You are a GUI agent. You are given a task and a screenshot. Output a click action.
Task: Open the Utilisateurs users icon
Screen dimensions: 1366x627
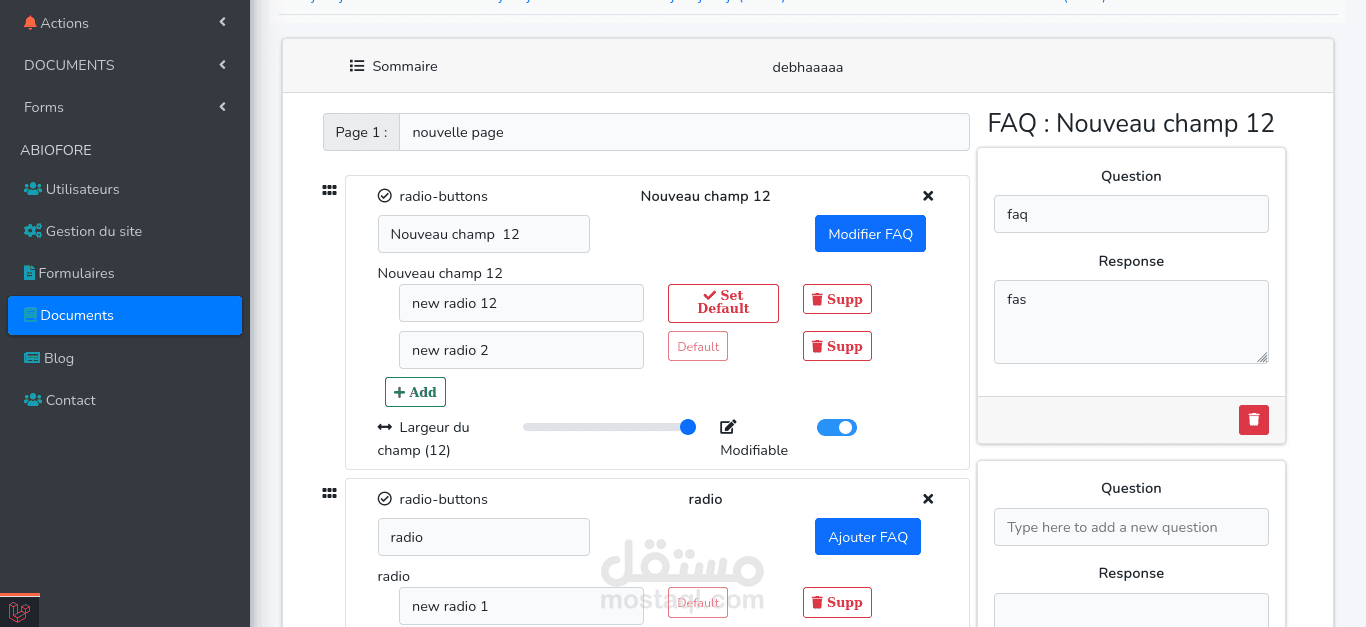[x=33, y=189]
